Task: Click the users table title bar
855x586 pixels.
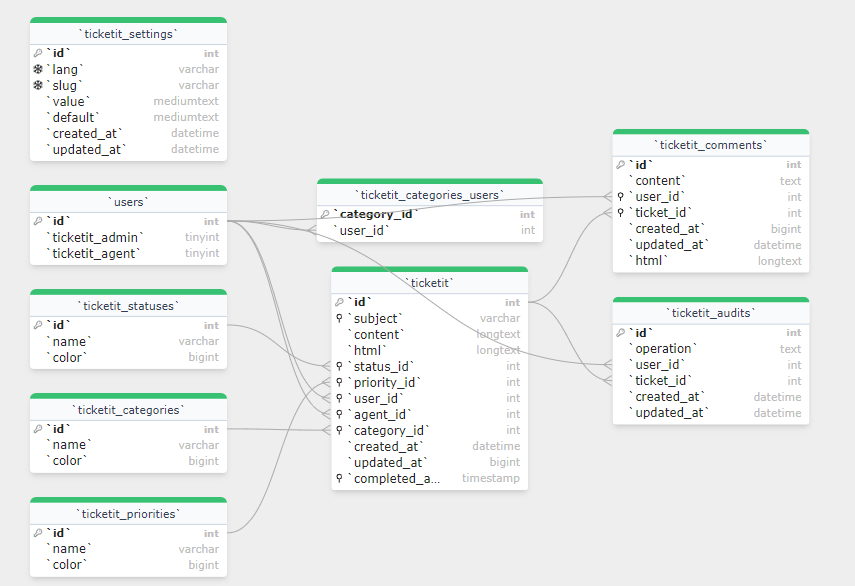Action: click(x=128, y=201)
